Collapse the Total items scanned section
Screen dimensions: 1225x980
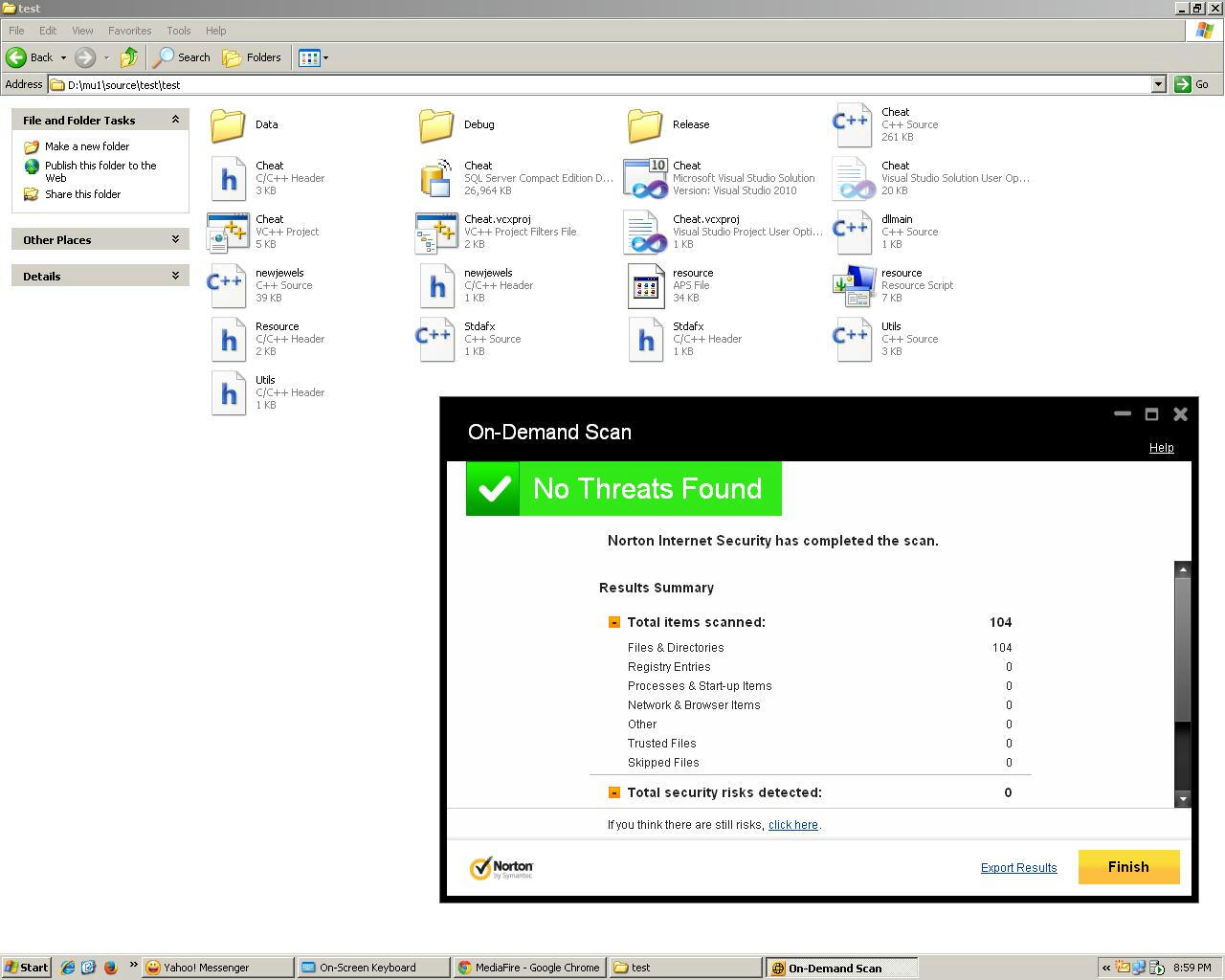614,622
